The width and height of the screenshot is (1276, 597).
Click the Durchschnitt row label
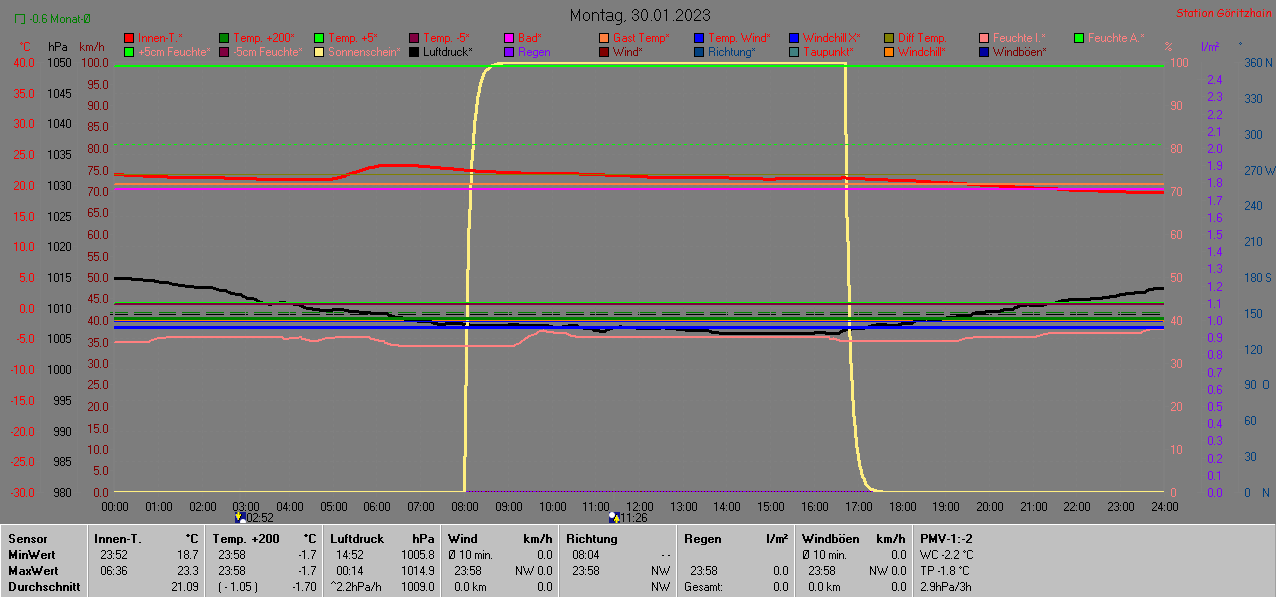[x=44, y=587]
